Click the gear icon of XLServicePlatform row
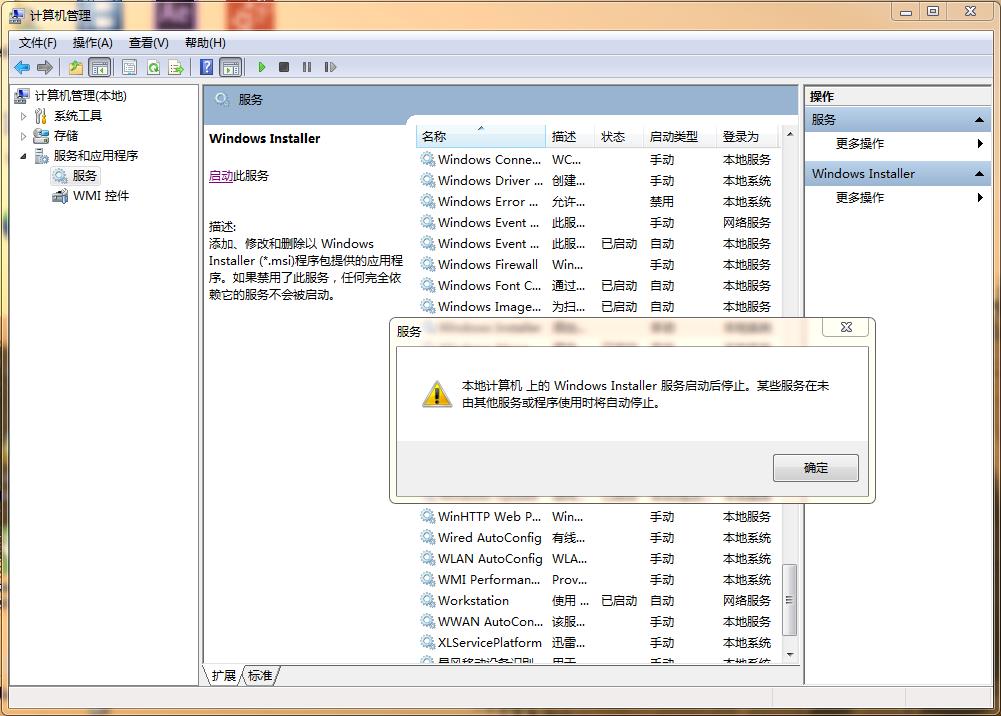Screen dimensions: 1001x716 click(x=427, y=643)
